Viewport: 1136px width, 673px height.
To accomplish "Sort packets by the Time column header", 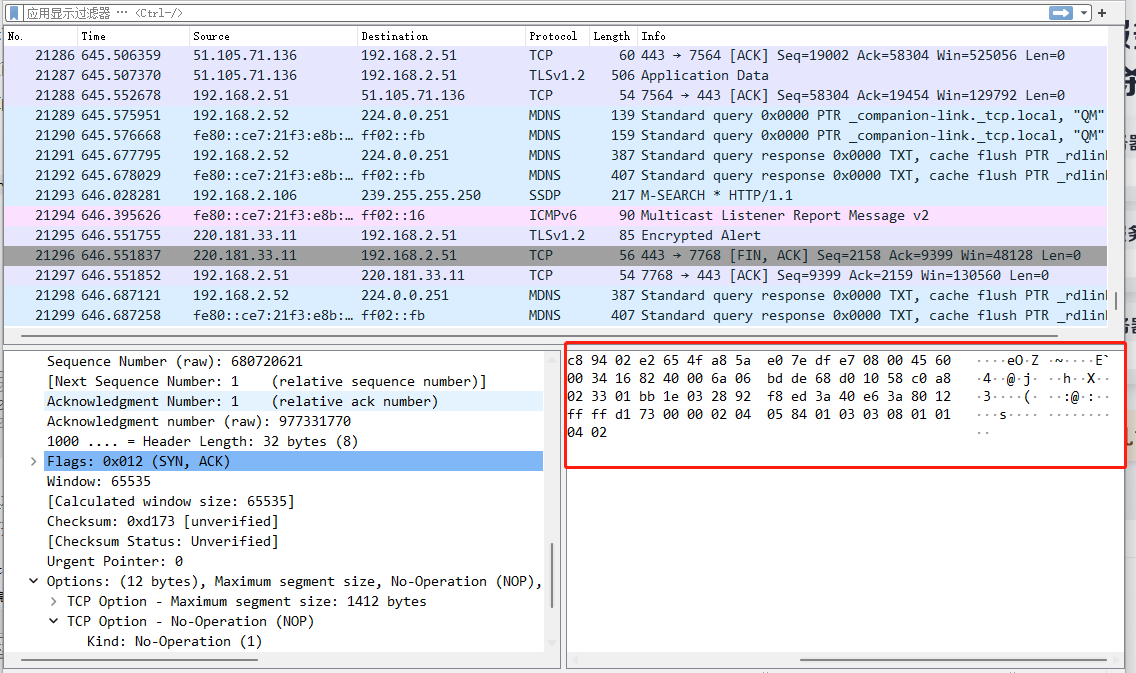I will click(x=133, y=36).
